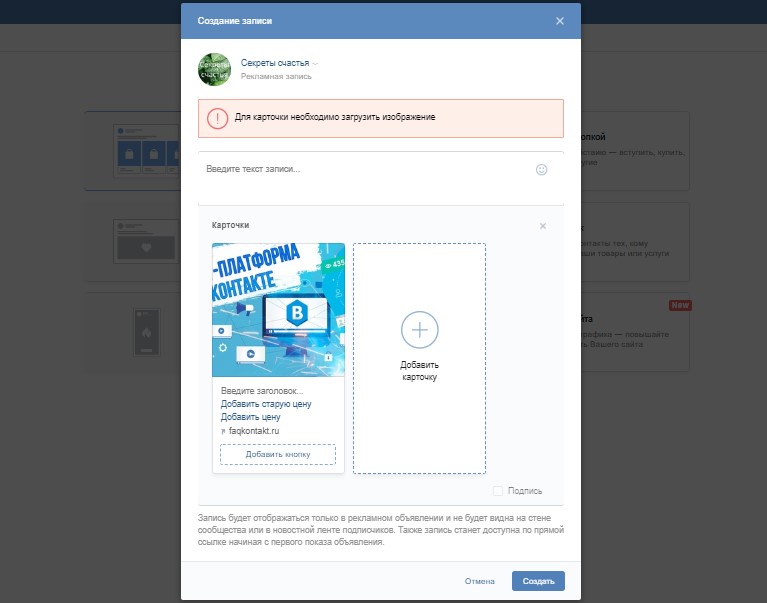
Task: Remove the Карточки block with its X
Action: click(542, 226)
